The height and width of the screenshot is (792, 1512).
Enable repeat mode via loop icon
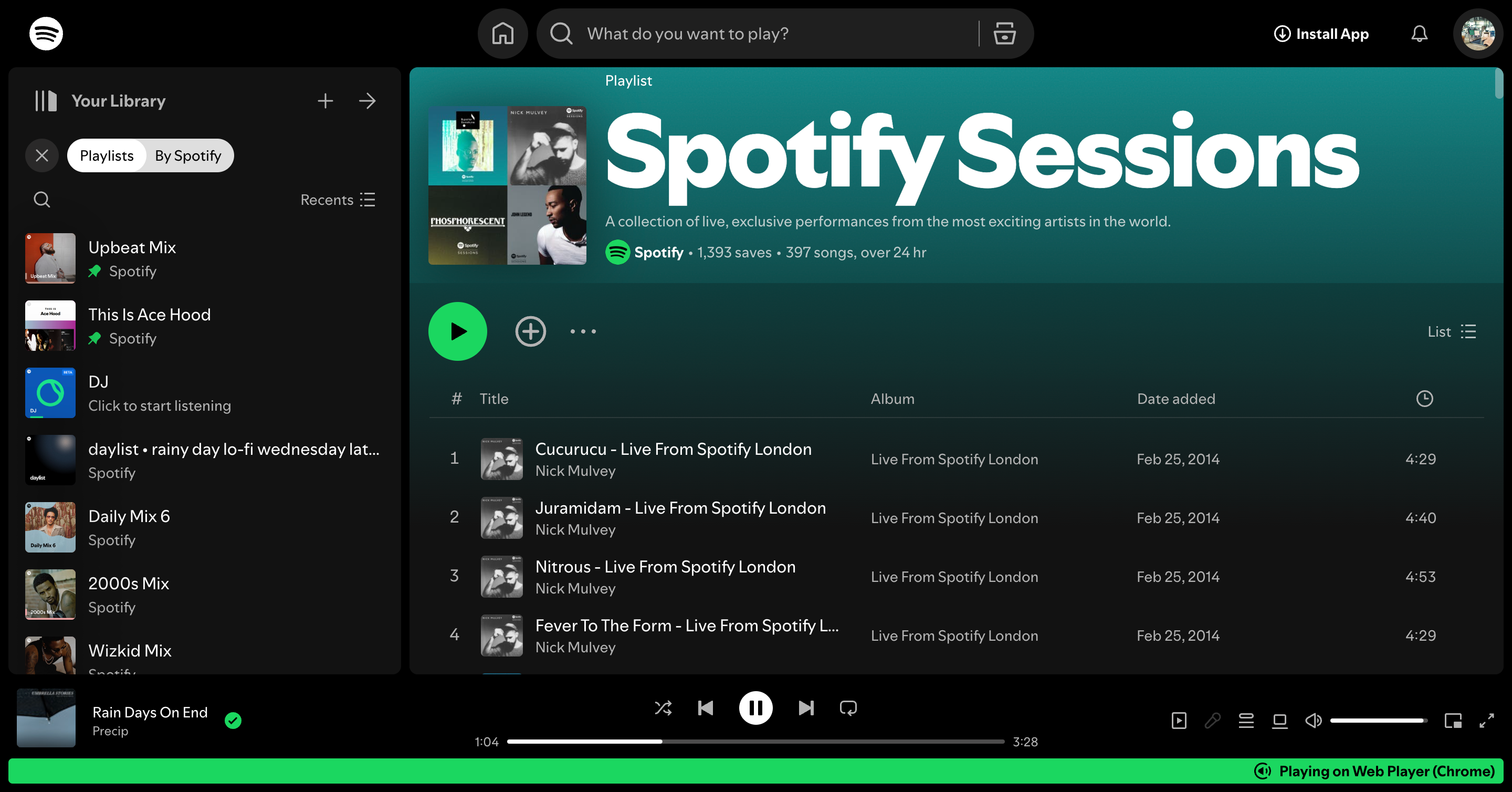point(849,709)
